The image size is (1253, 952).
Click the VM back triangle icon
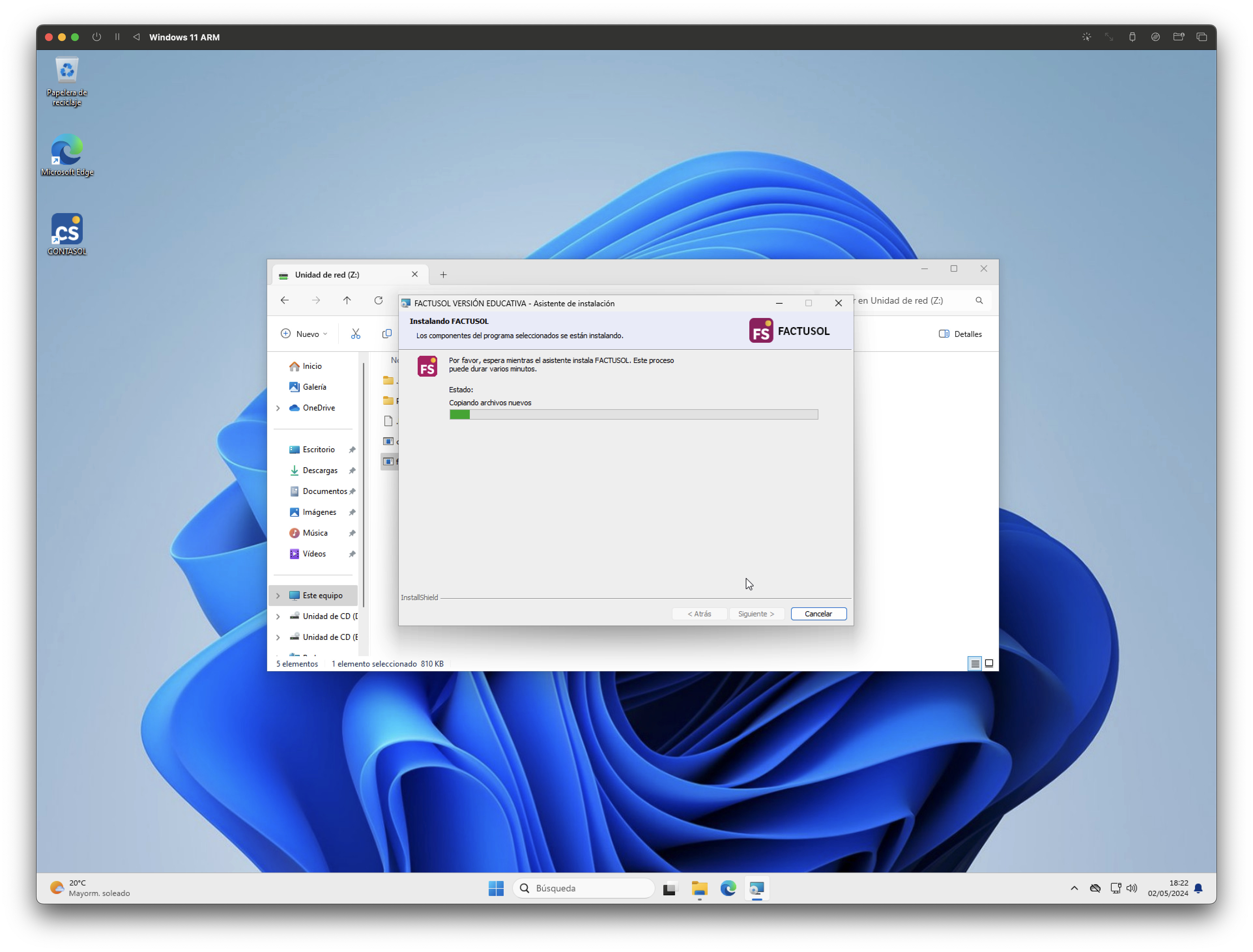coord(137,37)
